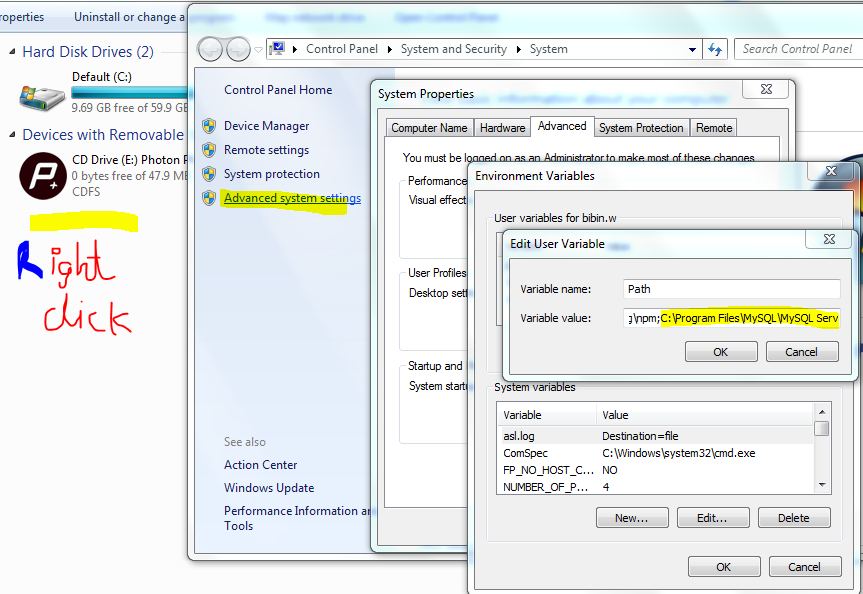Click the value C:\Windows\system32\cmd.exe
Screen dimensions: 863x594
(679, 453)
